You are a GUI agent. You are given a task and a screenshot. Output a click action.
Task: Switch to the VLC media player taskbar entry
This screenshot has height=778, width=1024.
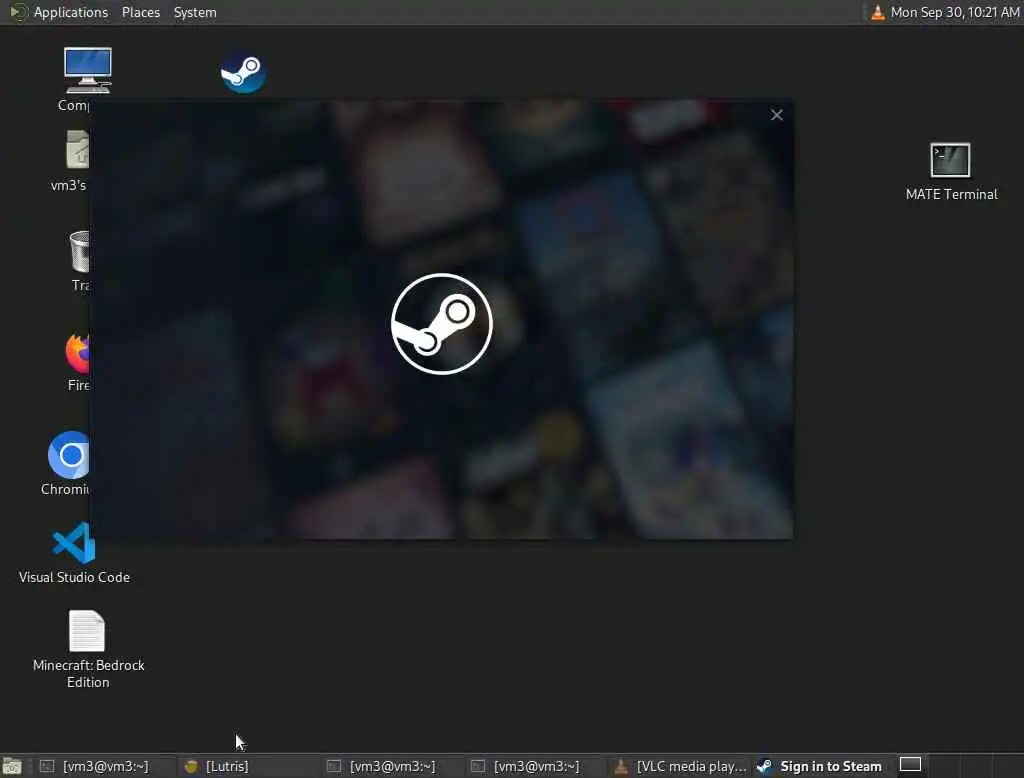(682, 766)
